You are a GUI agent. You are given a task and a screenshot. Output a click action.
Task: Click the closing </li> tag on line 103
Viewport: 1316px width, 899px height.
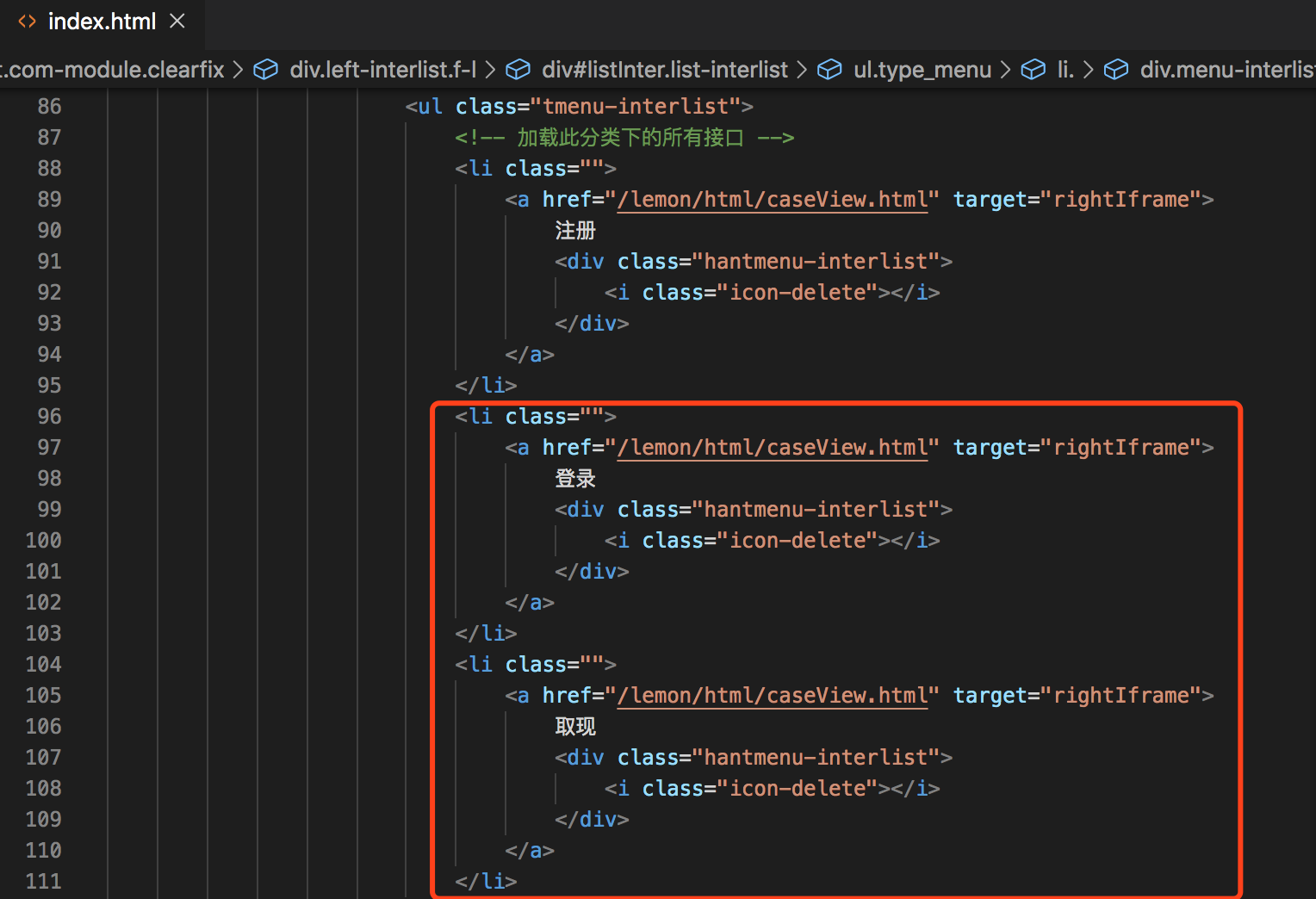pyautogui.click(x=486, y=634)
